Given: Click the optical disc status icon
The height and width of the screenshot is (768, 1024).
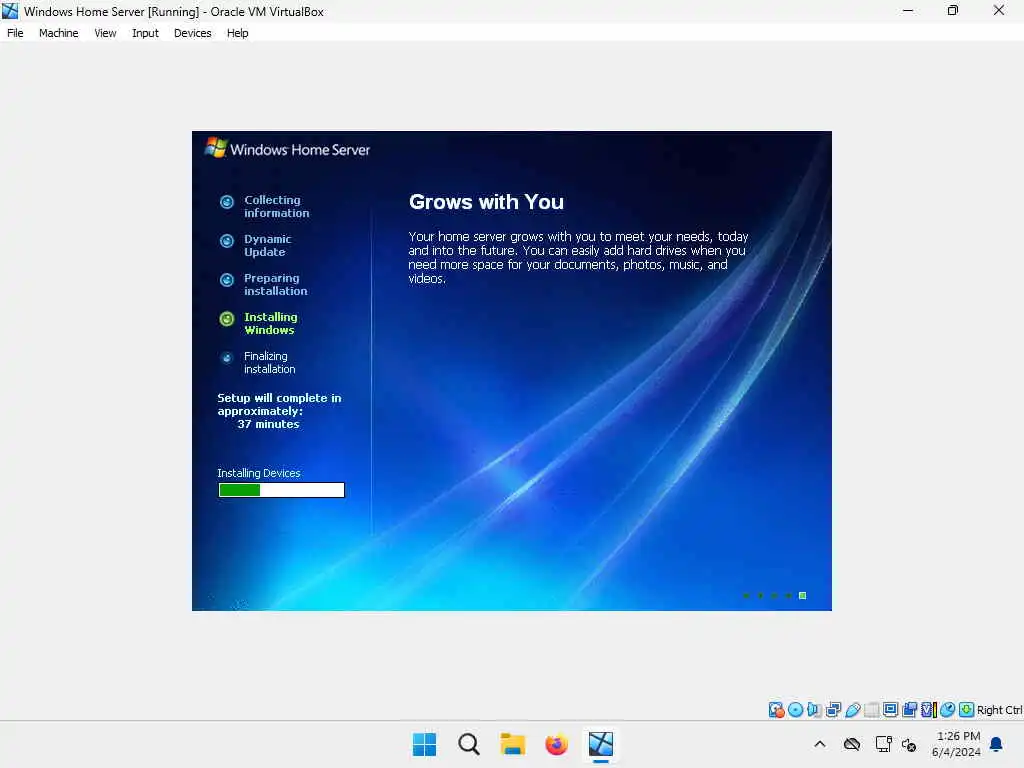Looking at the screenshot, I should click(795, 709).
